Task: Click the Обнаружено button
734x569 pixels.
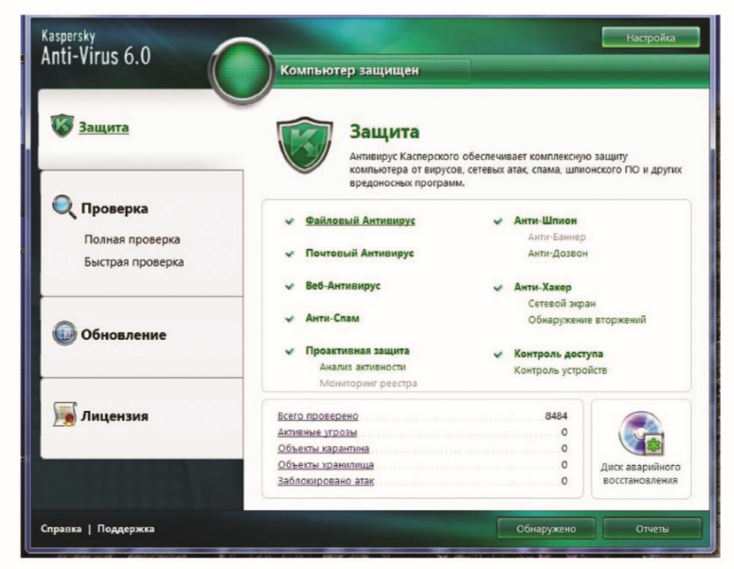Action: pos(546,529)
